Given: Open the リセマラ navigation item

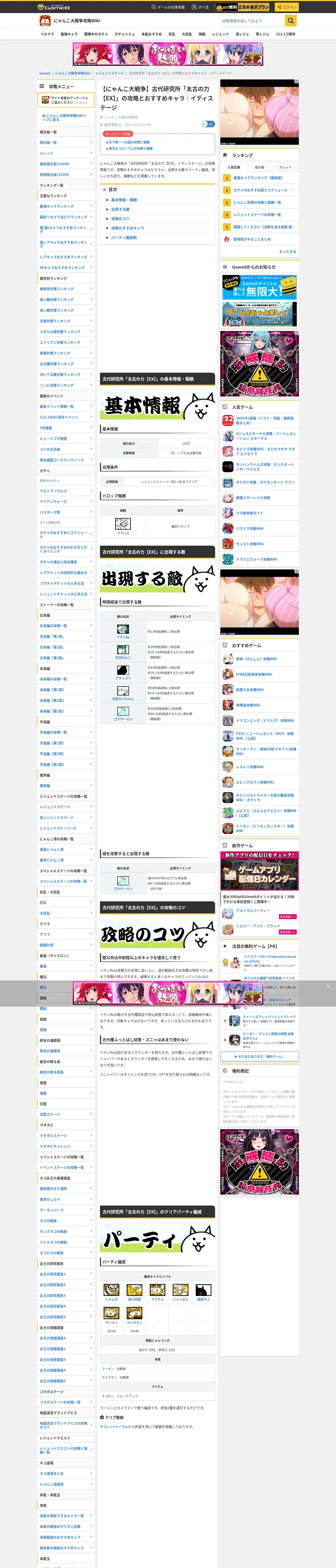Looking at the screenshot, I should (x=47, y=34).
